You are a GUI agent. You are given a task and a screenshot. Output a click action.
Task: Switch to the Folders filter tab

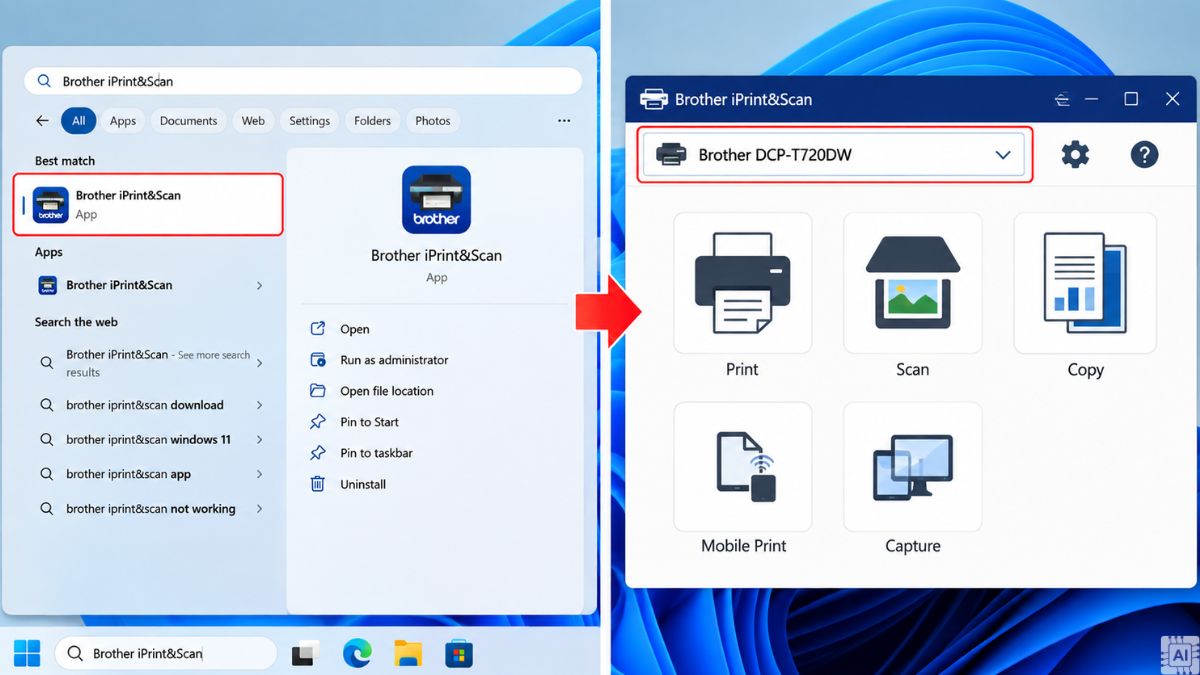click(372, 121)
